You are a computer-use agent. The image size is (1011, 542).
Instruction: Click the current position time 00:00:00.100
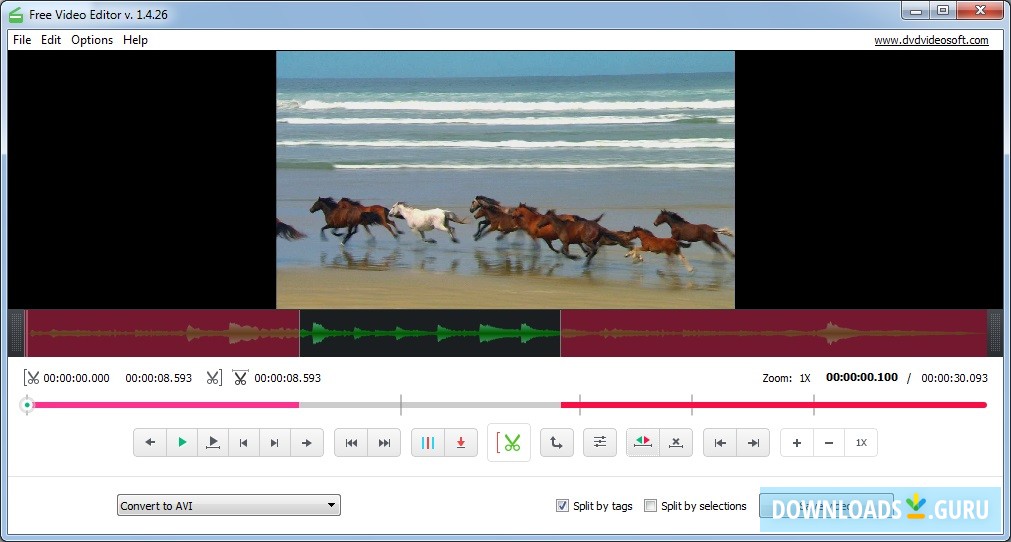861,377
